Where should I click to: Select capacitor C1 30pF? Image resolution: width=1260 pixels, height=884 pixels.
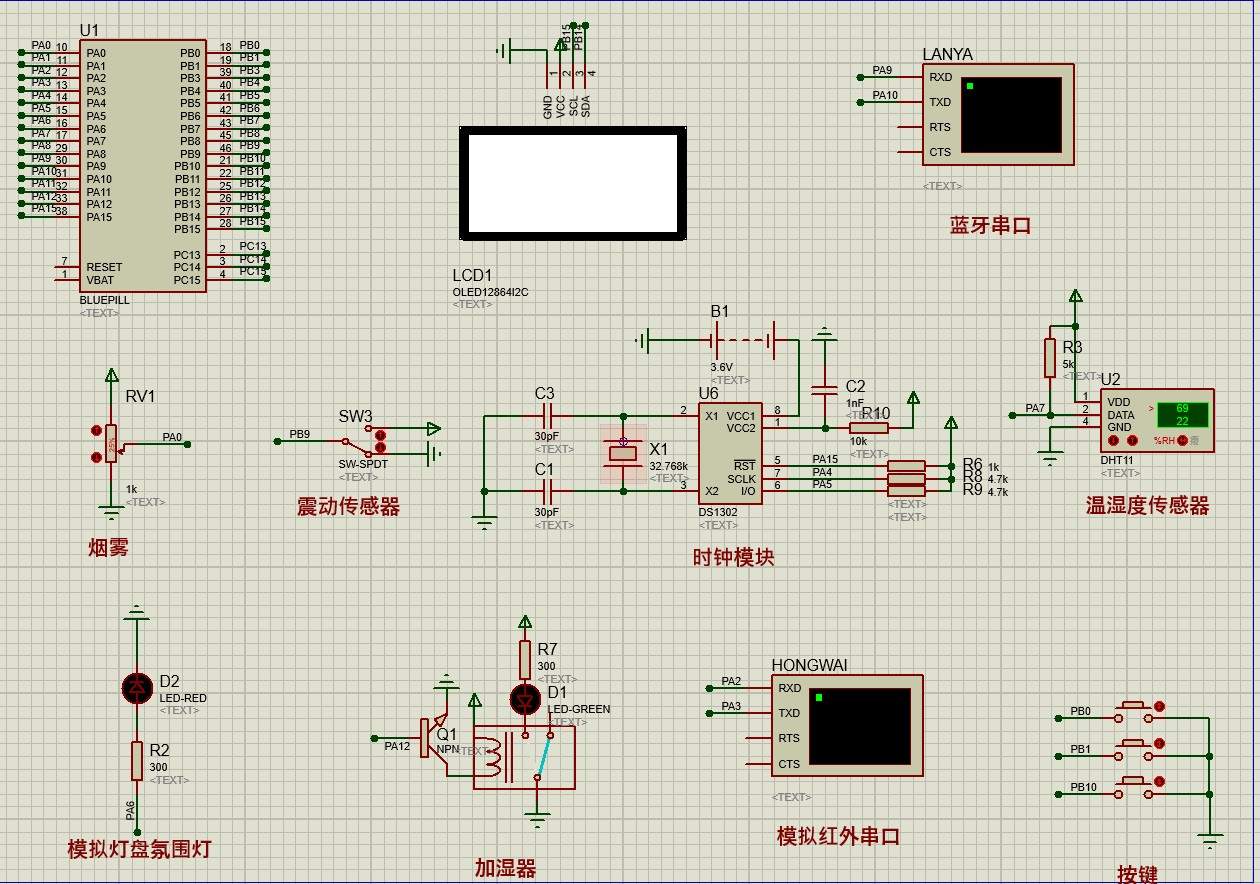pos(546,490)
